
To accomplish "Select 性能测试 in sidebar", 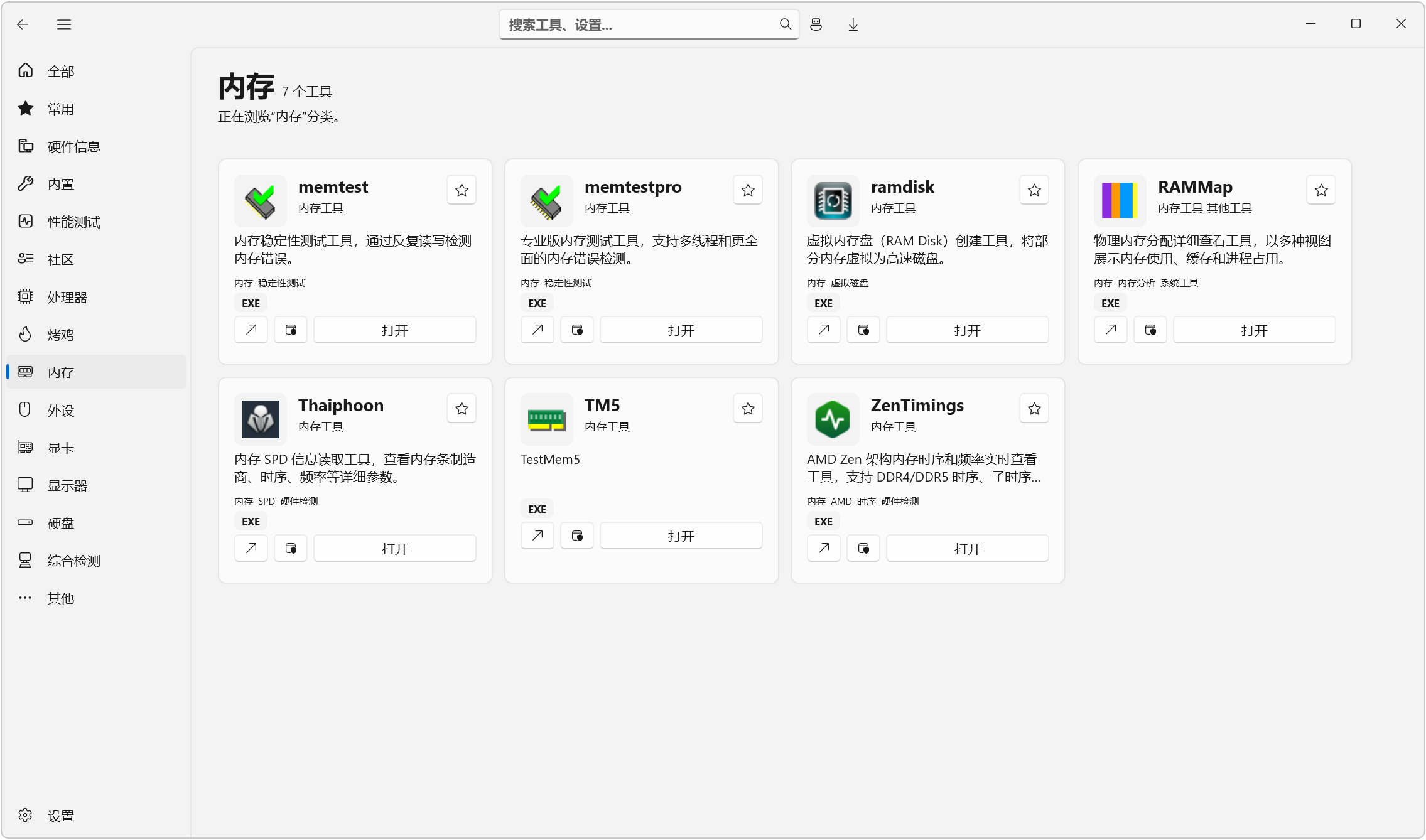I will pyautogui.click(x=96, y=222).
